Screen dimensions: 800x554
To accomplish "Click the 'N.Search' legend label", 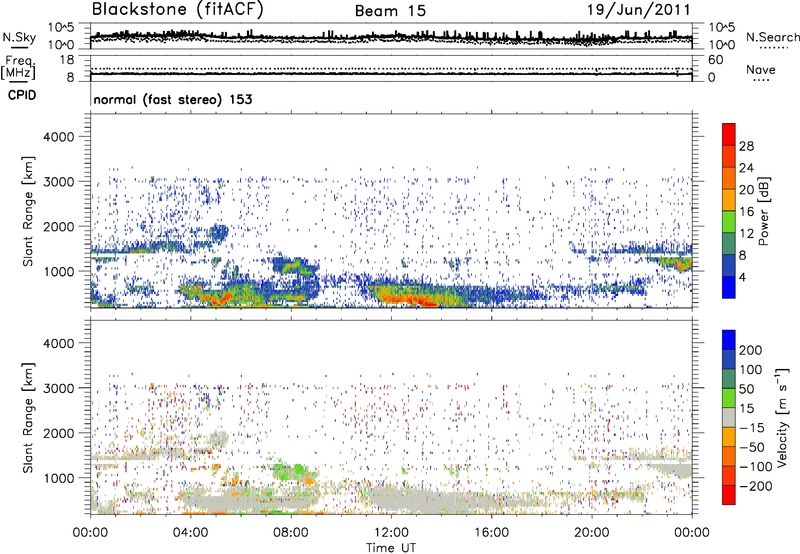I will tap(772, 37).
